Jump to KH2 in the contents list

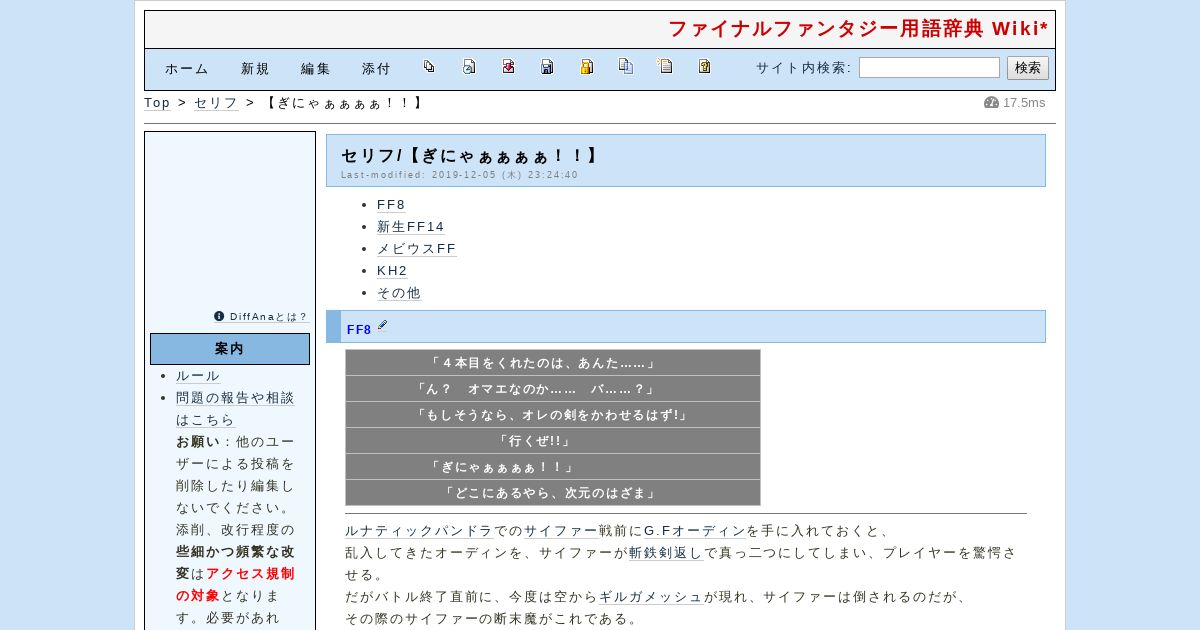pyautogui.click(x=392, y=271)
